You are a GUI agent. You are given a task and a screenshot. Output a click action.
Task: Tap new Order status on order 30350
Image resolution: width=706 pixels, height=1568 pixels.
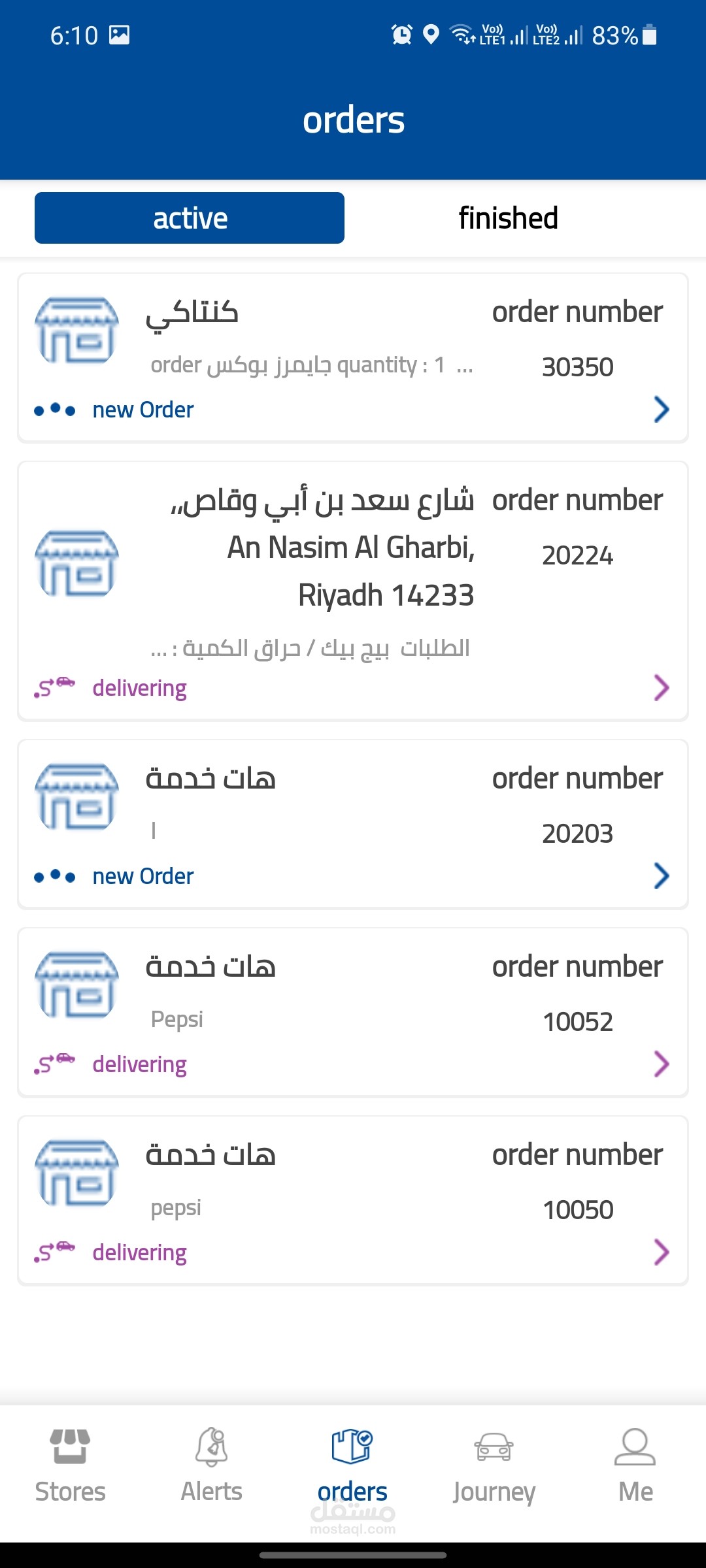(143, 410)
